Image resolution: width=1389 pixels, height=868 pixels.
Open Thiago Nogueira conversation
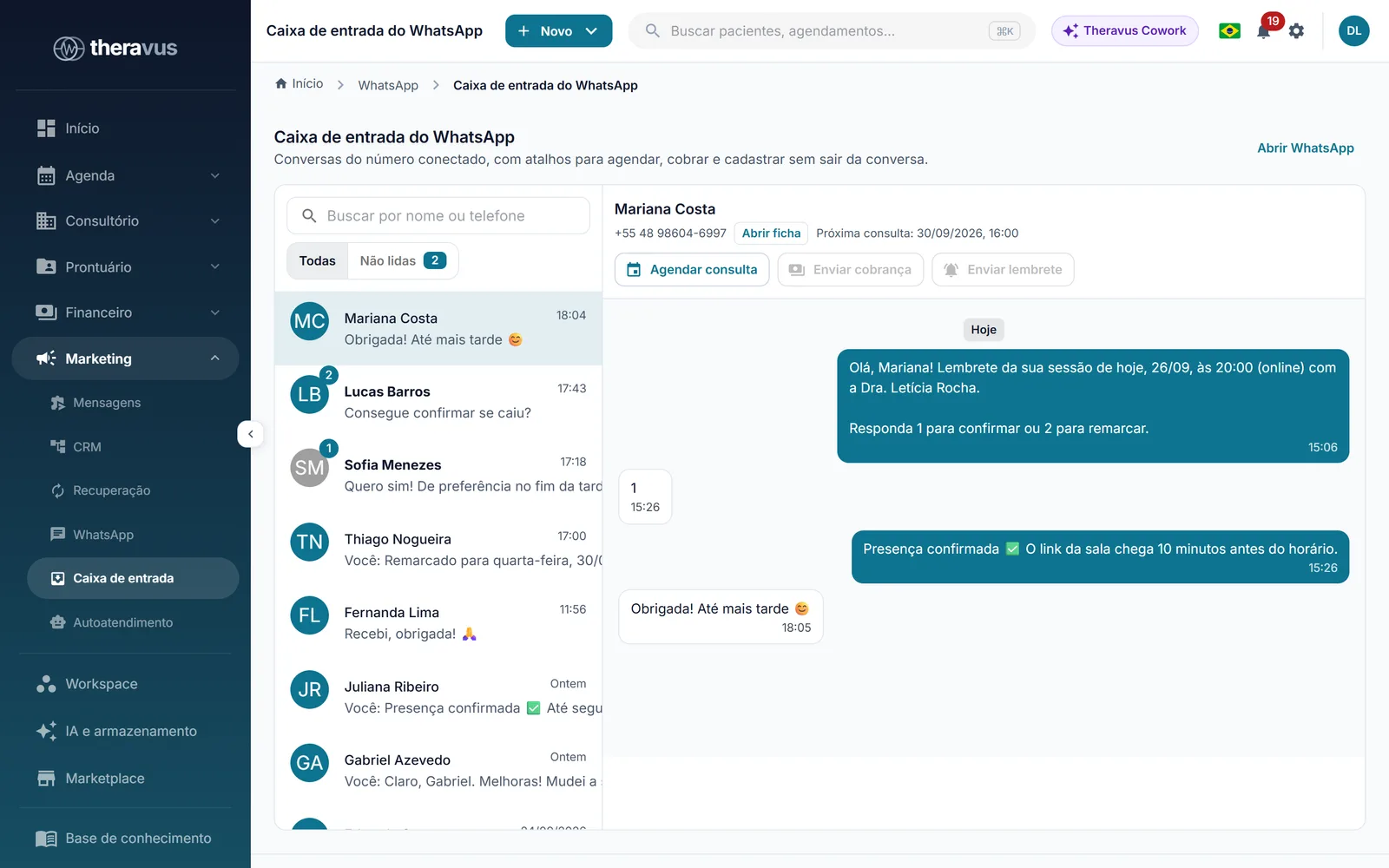[x=438, y=549]
